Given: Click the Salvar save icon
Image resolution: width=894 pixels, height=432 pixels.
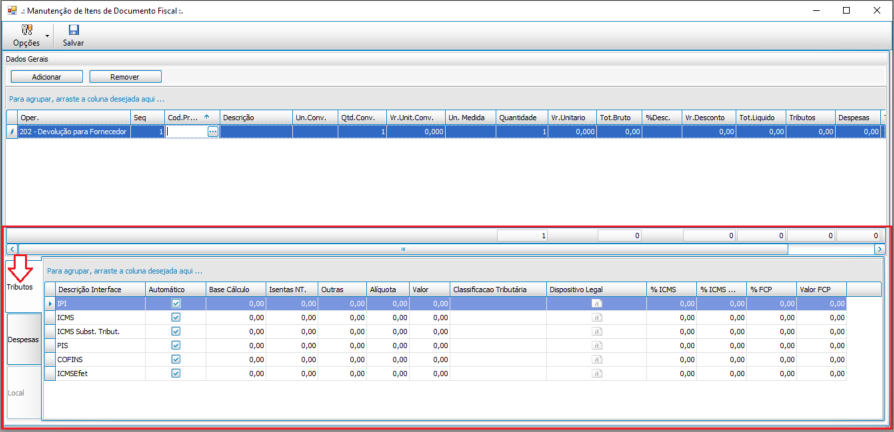Looking at the screenshot, I should [74, 30].
